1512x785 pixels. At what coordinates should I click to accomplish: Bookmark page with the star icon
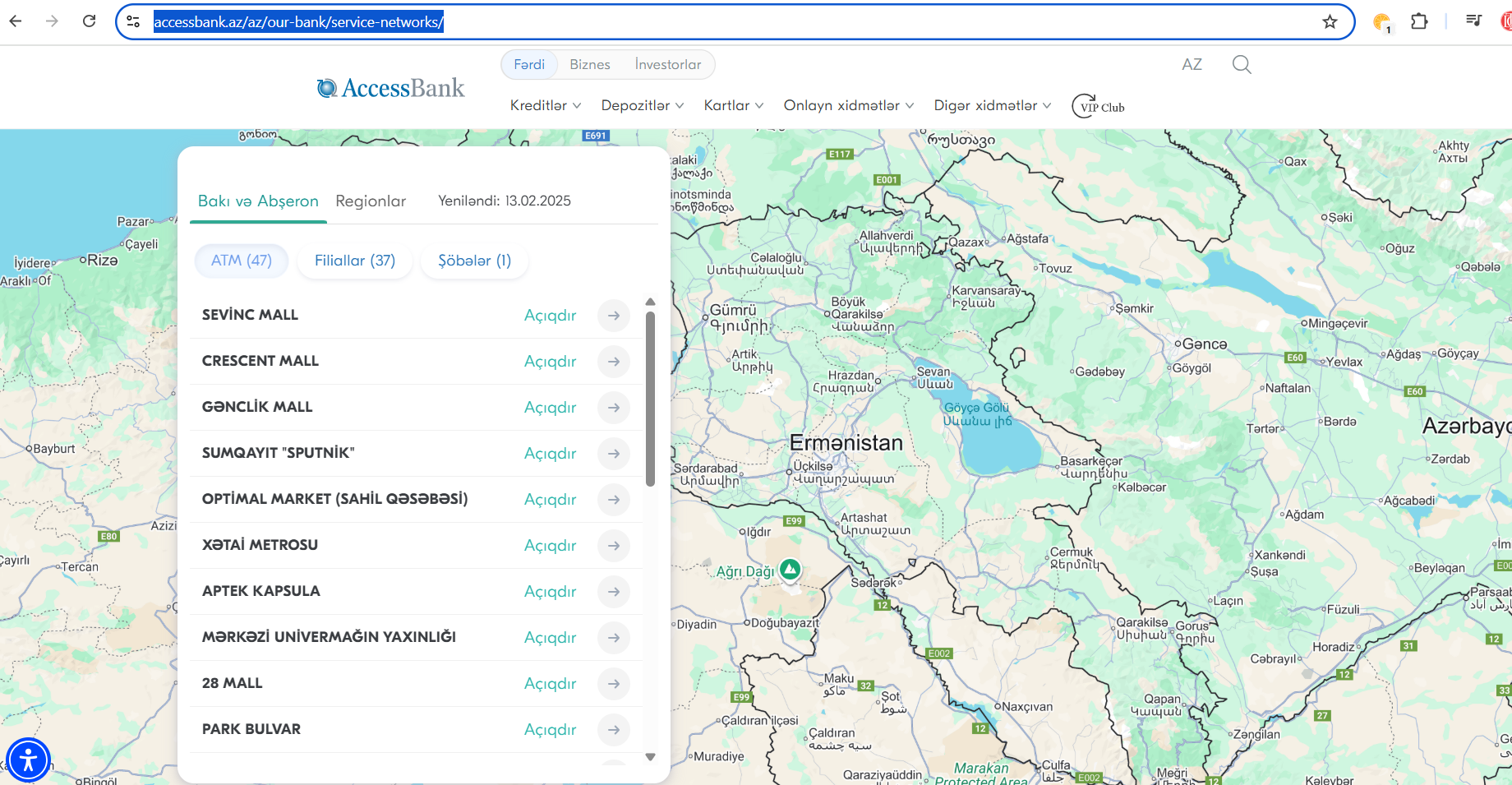coord(1330,22)
